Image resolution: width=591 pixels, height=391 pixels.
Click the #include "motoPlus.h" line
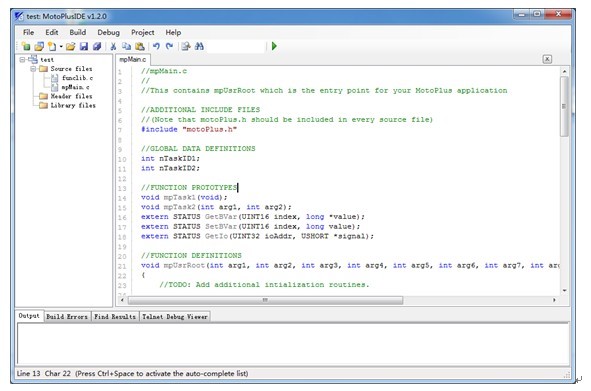pyautogui.click(x=189, y=129)
